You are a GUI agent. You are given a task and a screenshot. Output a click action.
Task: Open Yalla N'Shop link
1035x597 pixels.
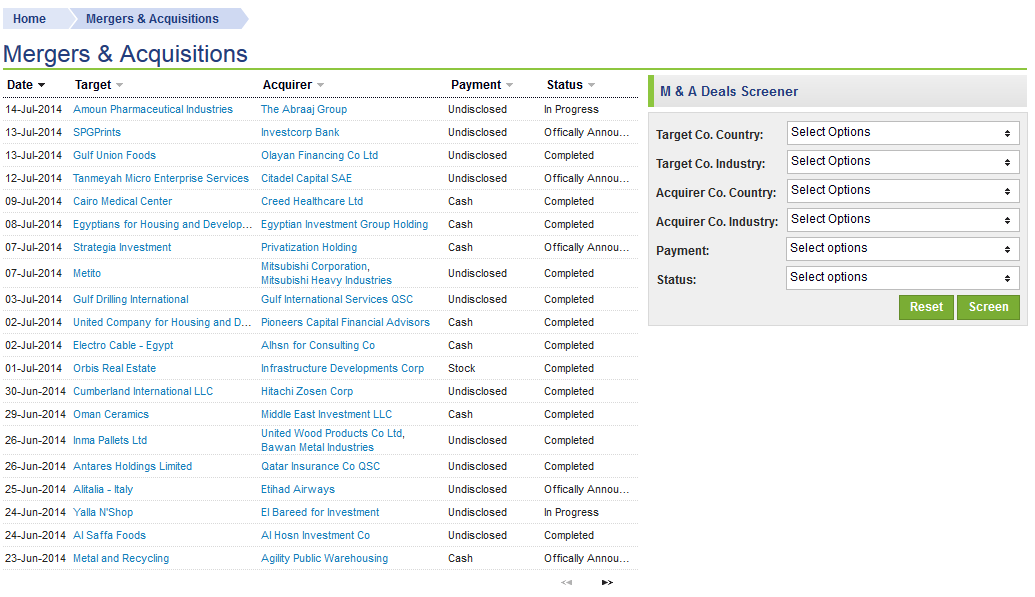coord(103,513)
